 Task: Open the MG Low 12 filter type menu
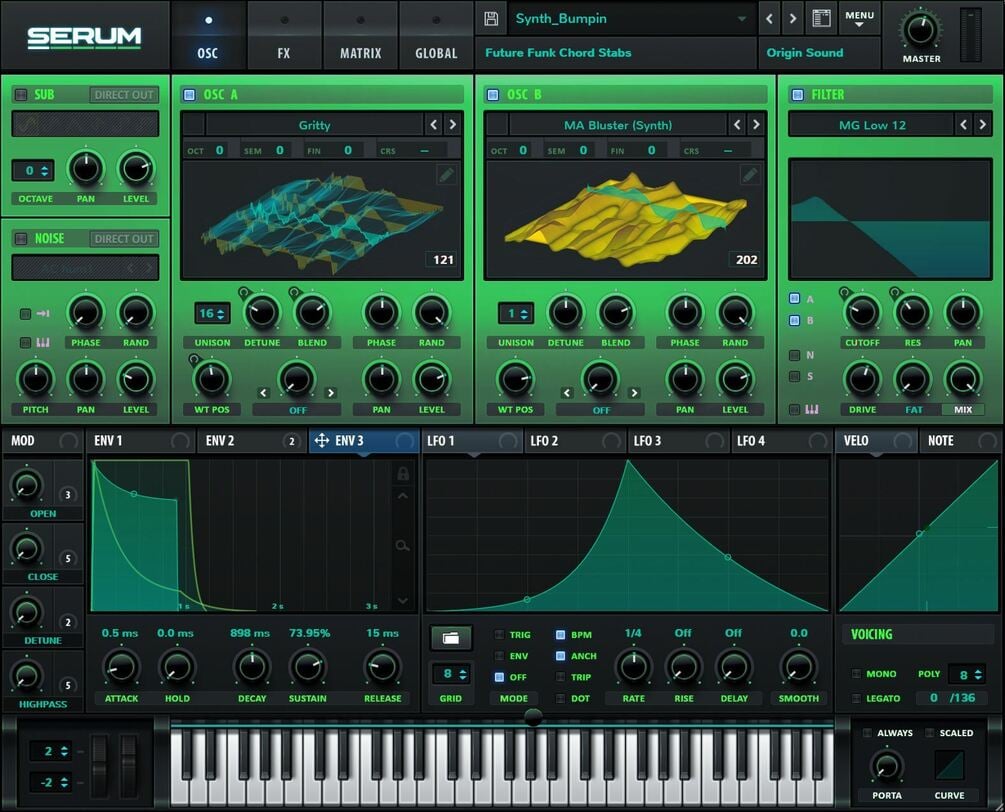coord(872,125)
